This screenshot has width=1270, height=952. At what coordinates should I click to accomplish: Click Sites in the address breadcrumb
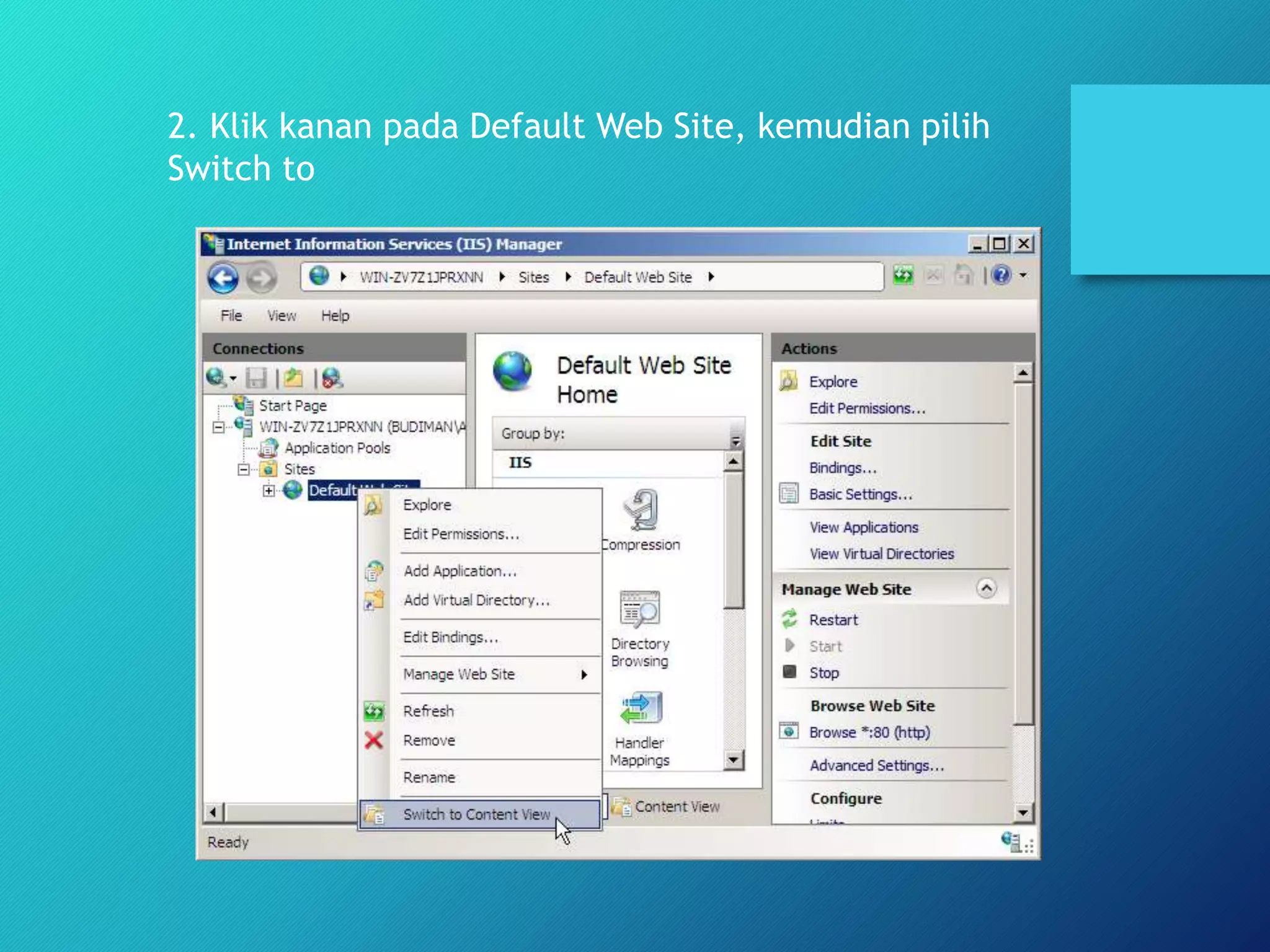click(534, 277)
